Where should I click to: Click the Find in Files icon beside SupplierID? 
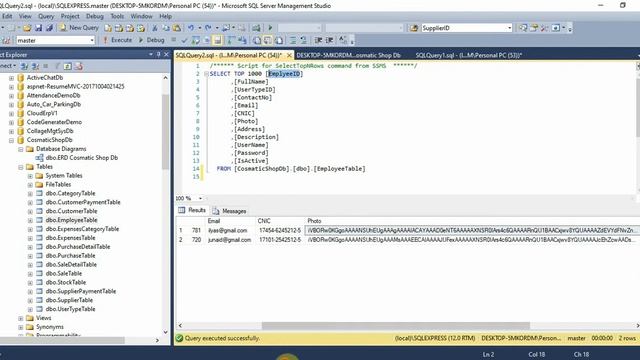pos(414,28)
